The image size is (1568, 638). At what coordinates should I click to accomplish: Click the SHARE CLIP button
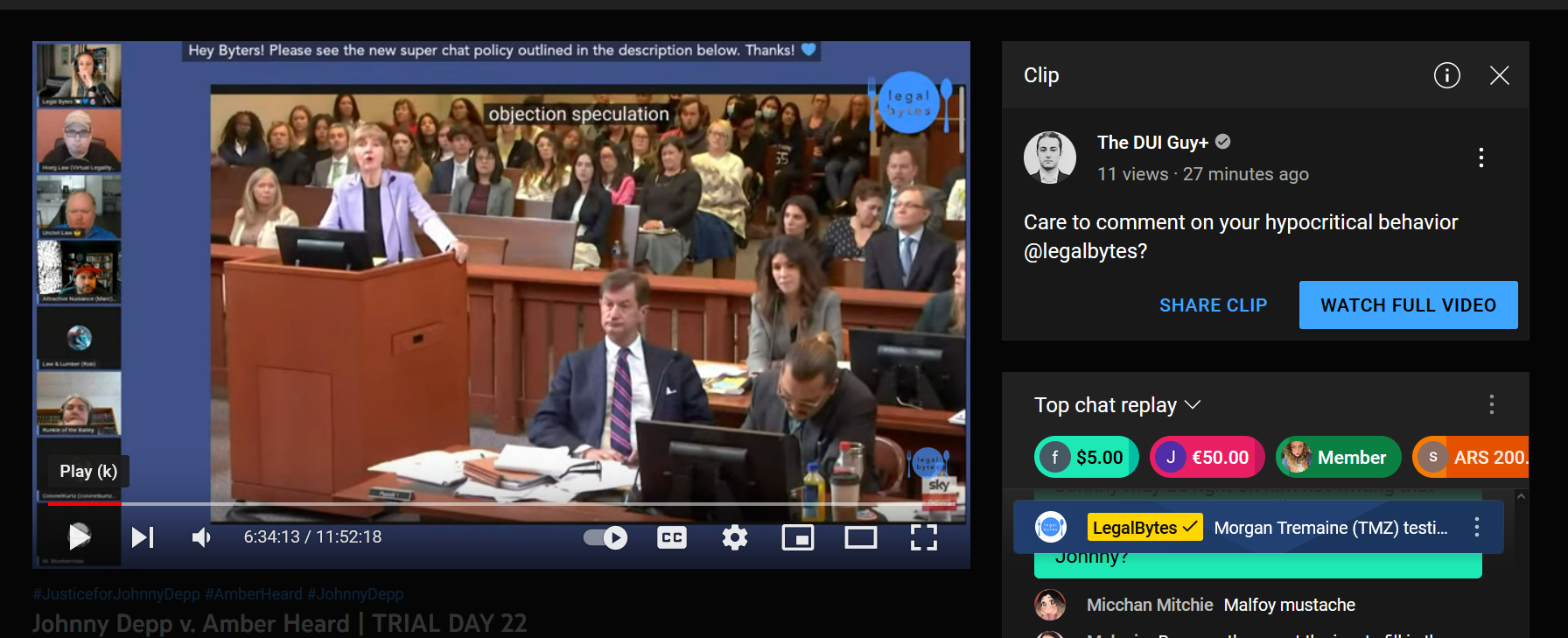point(1213,305)
